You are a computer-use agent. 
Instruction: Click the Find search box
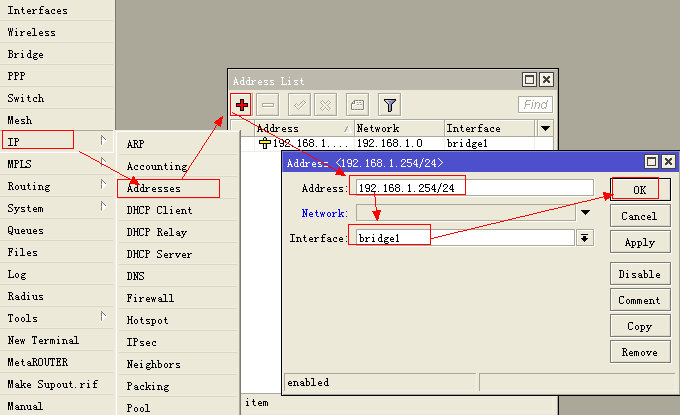(x=535, y=105)
